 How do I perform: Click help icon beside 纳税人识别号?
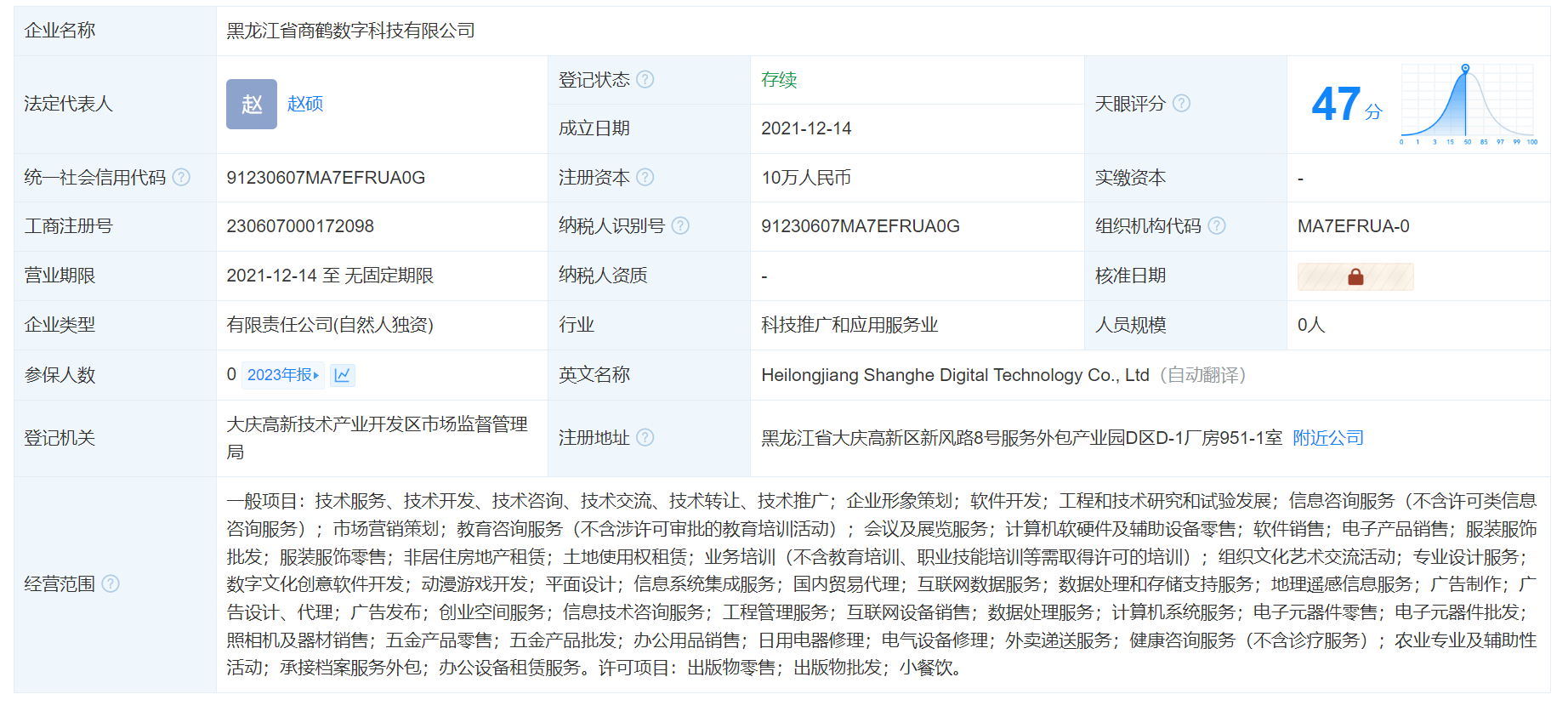680,225
